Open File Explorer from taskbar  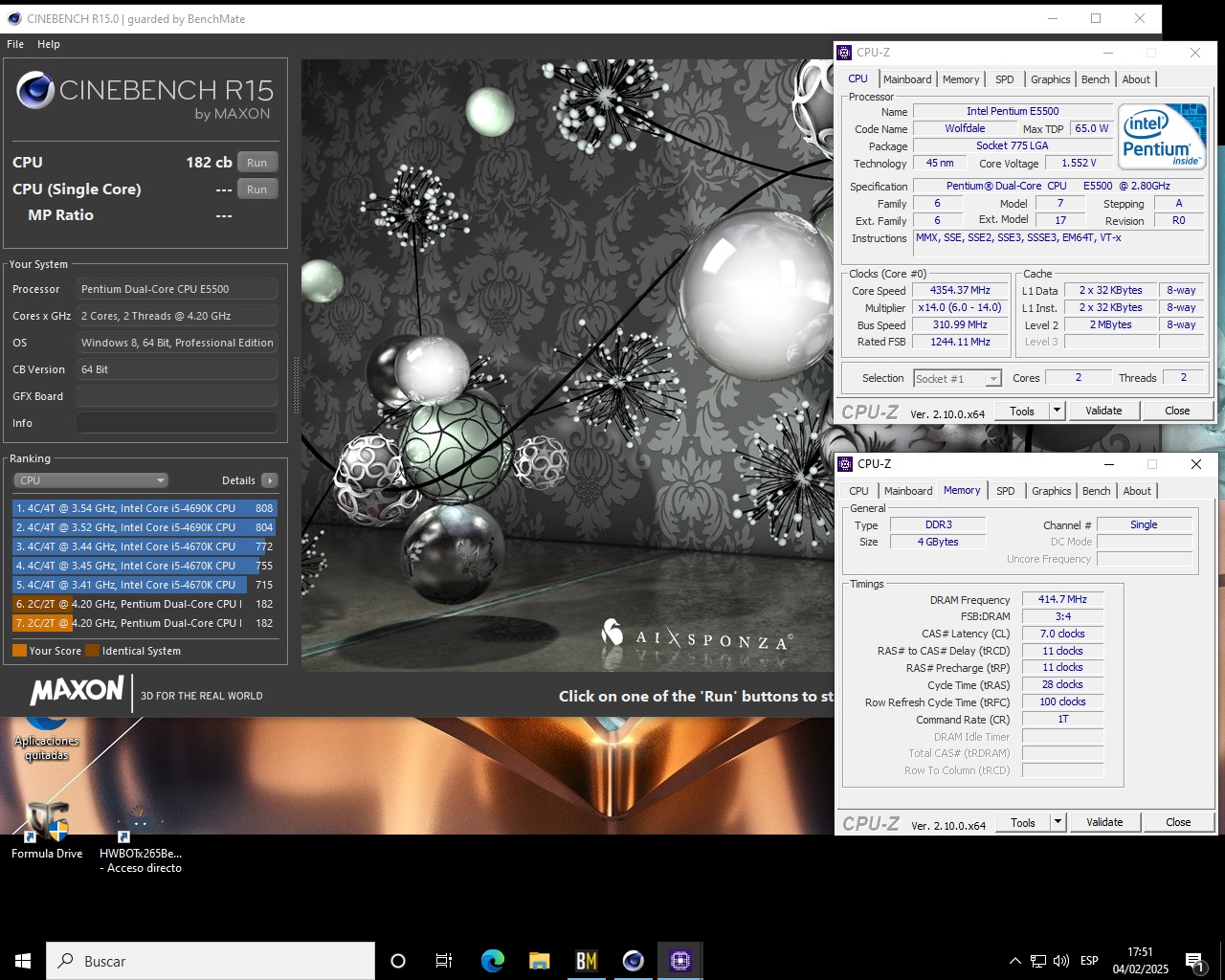click(539, 961)
